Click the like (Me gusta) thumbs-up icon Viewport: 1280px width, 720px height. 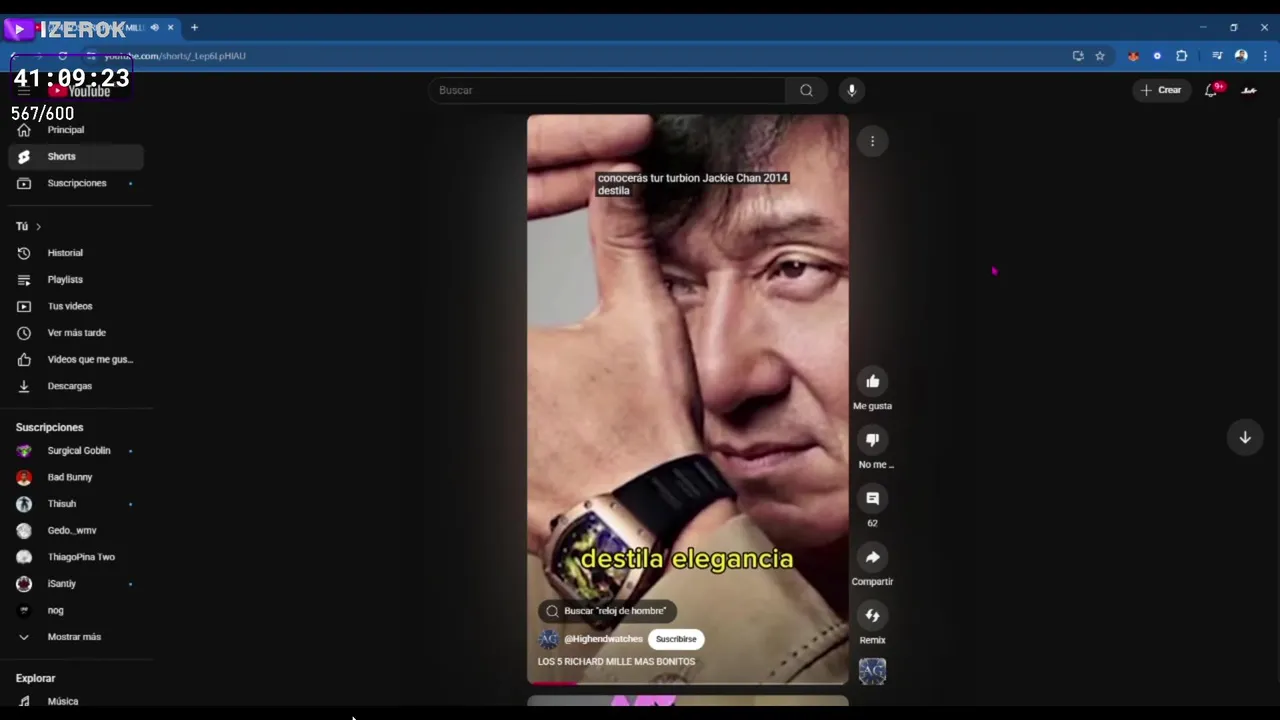[872, 381]
